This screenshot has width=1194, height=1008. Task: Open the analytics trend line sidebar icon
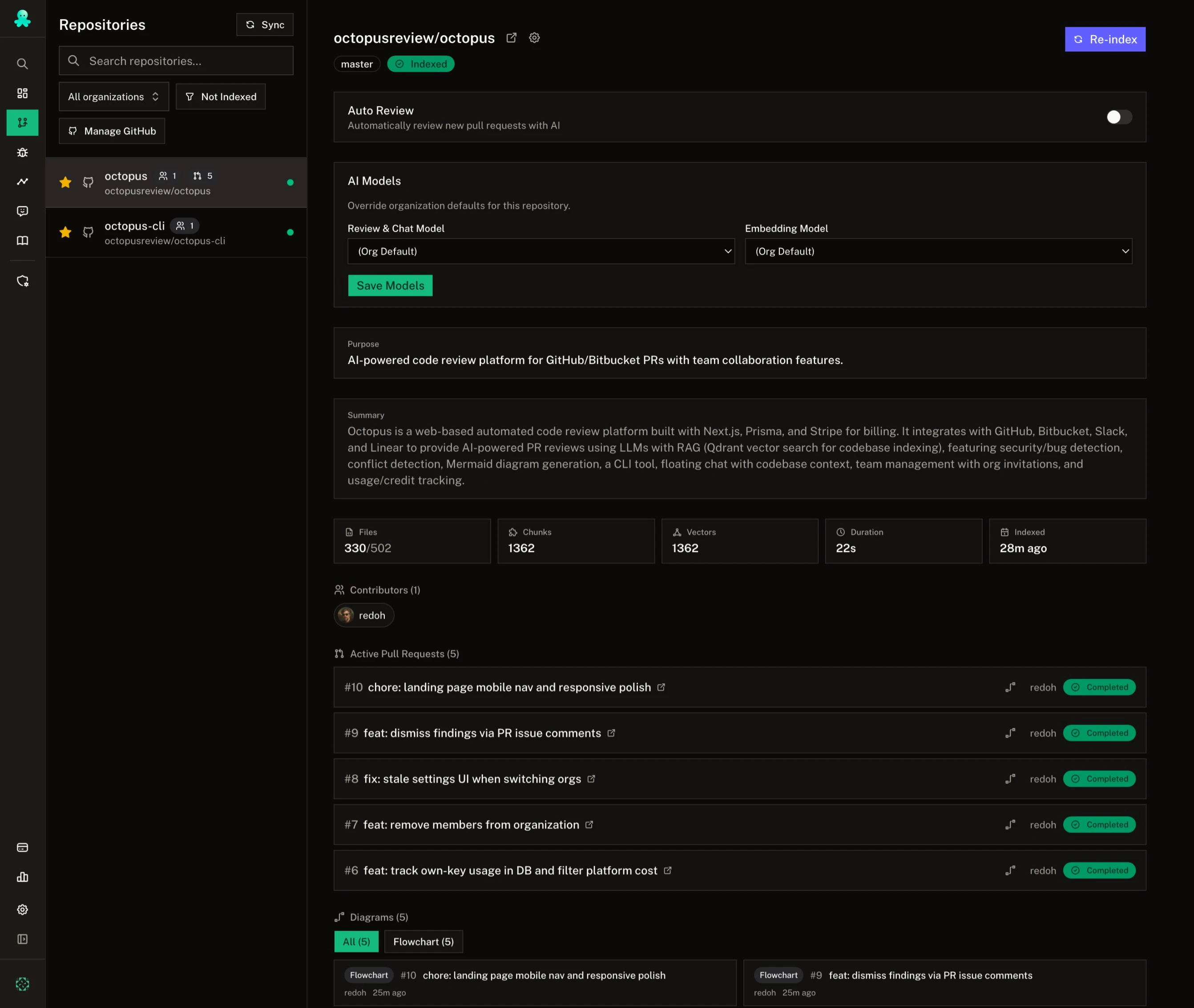pos(22,181)
